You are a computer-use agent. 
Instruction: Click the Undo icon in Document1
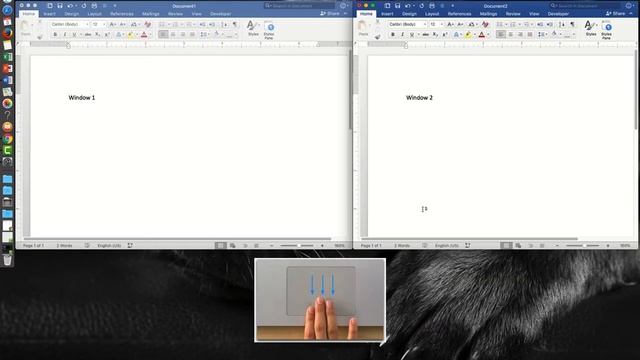[x=70, y=6]
